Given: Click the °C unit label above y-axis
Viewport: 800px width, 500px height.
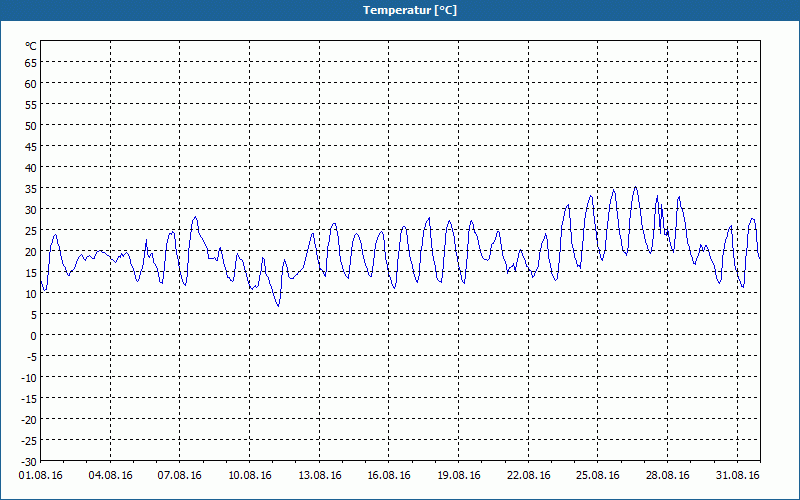Looking at the screenshot, I should point(31,46).
